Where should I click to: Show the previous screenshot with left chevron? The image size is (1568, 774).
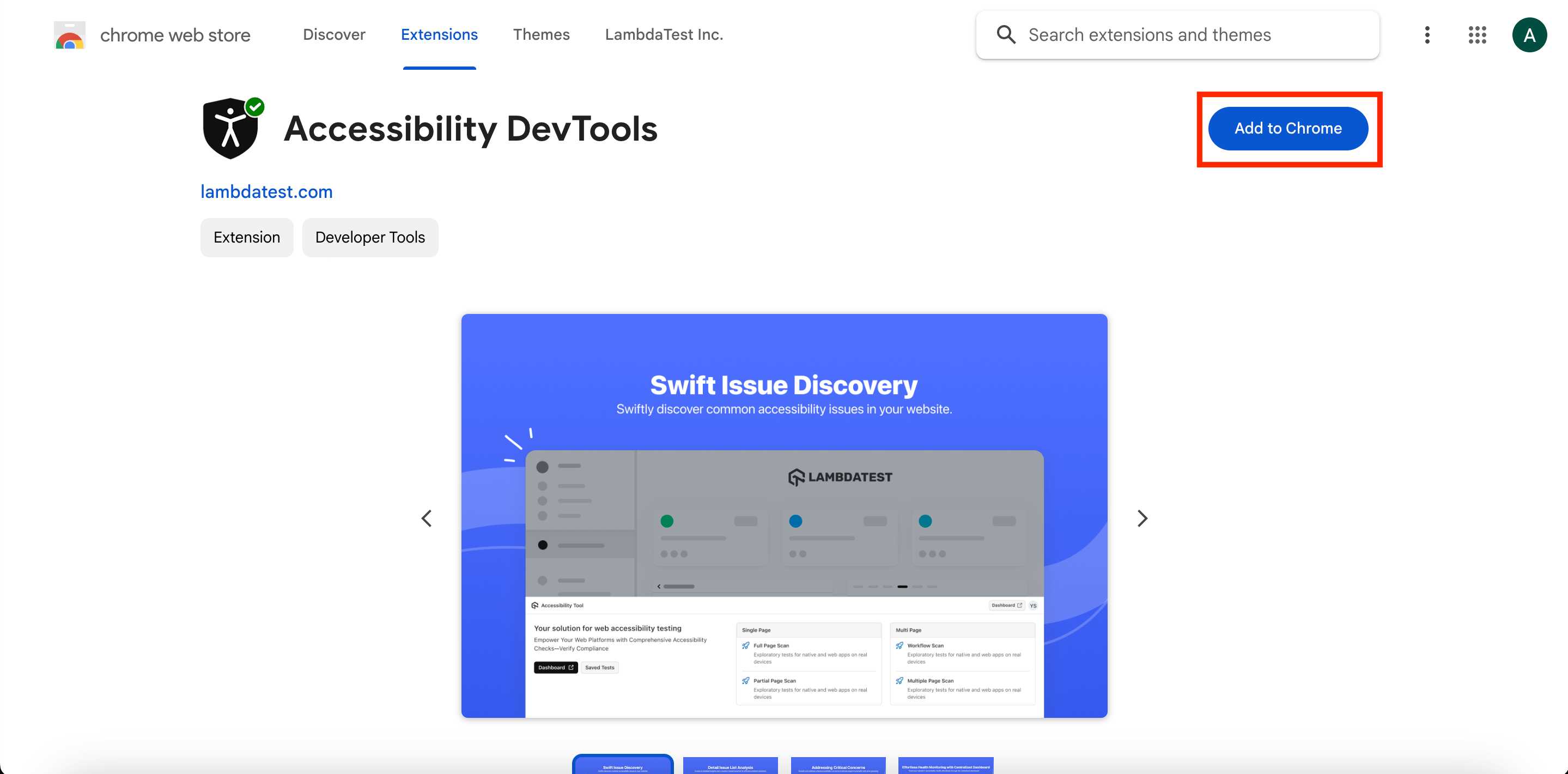[427, 518]
